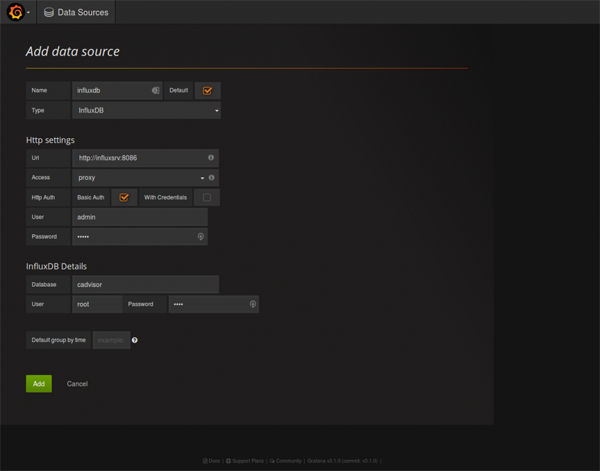Click the Http settings Password field
The image size is (600, 471).
coord(140,237)
